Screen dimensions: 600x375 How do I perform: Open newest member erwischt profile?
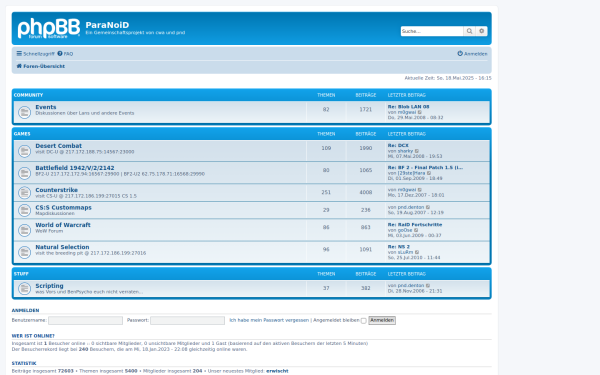[x=277, y=371]
